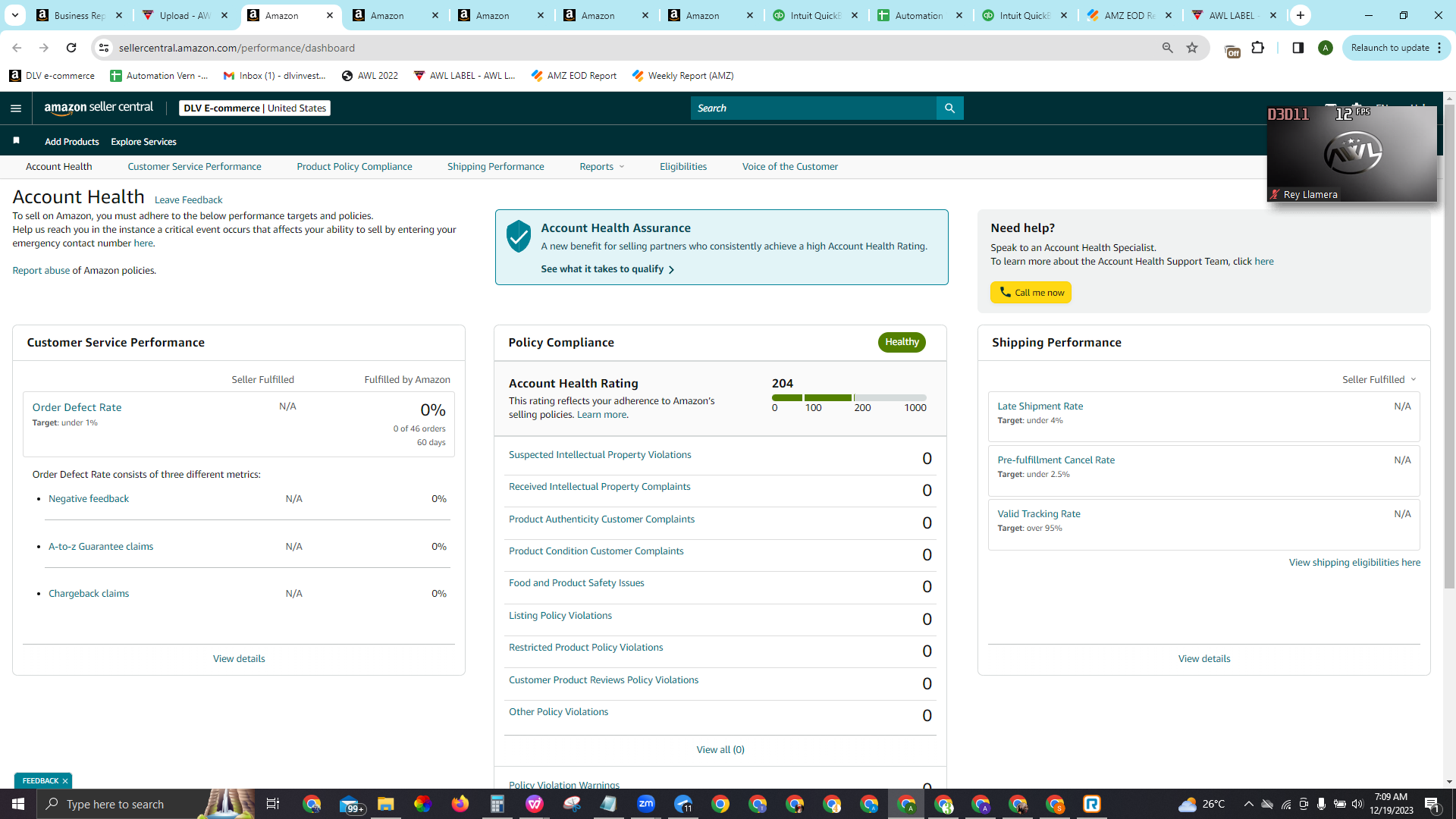The image size is (1456, 819).
Task: Open the Chrome three-dot menu next to Relaunch
Action: coord(1439,48)
